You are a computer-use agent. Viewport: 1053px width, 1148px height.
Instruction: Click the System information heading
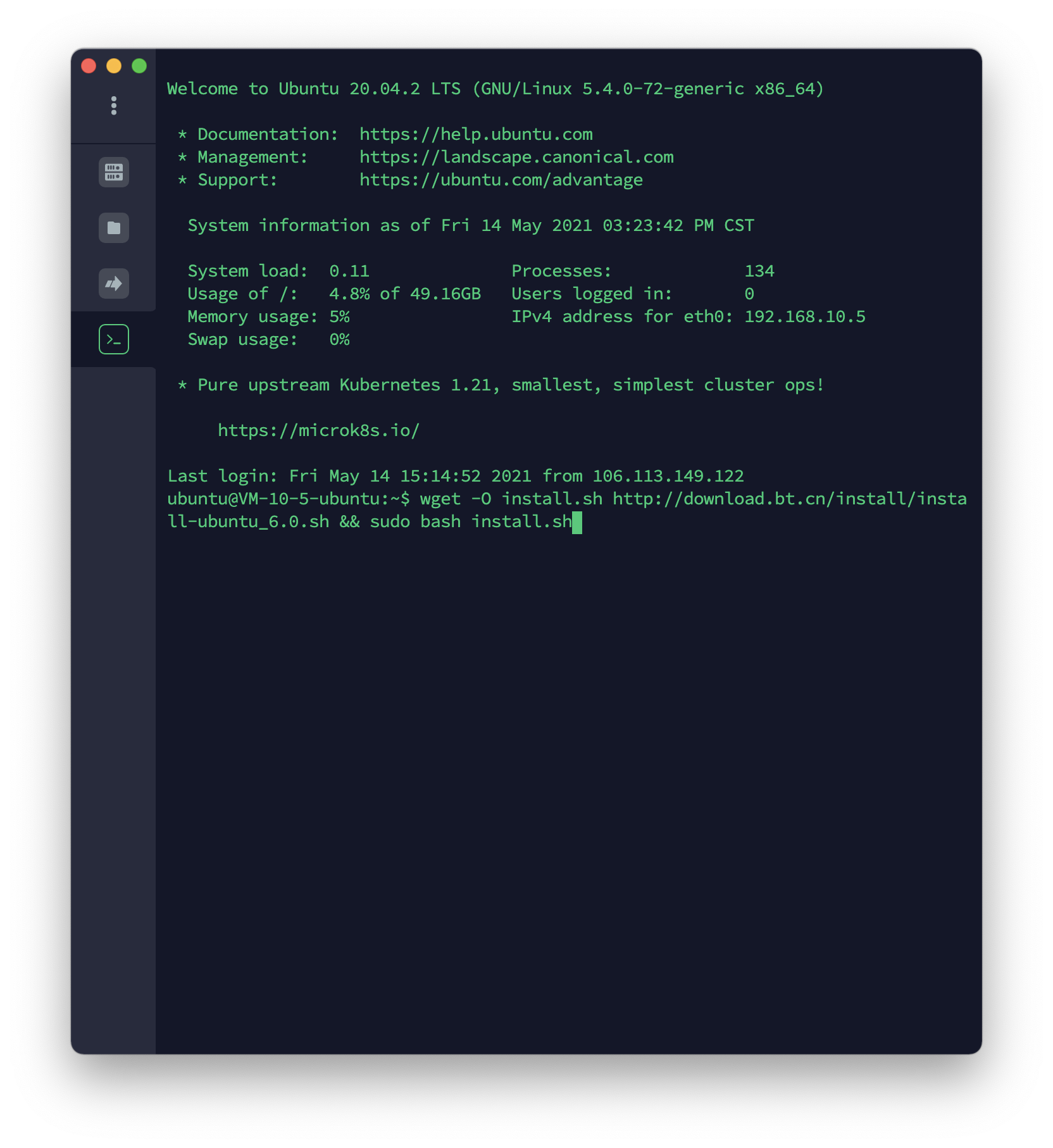470,225
